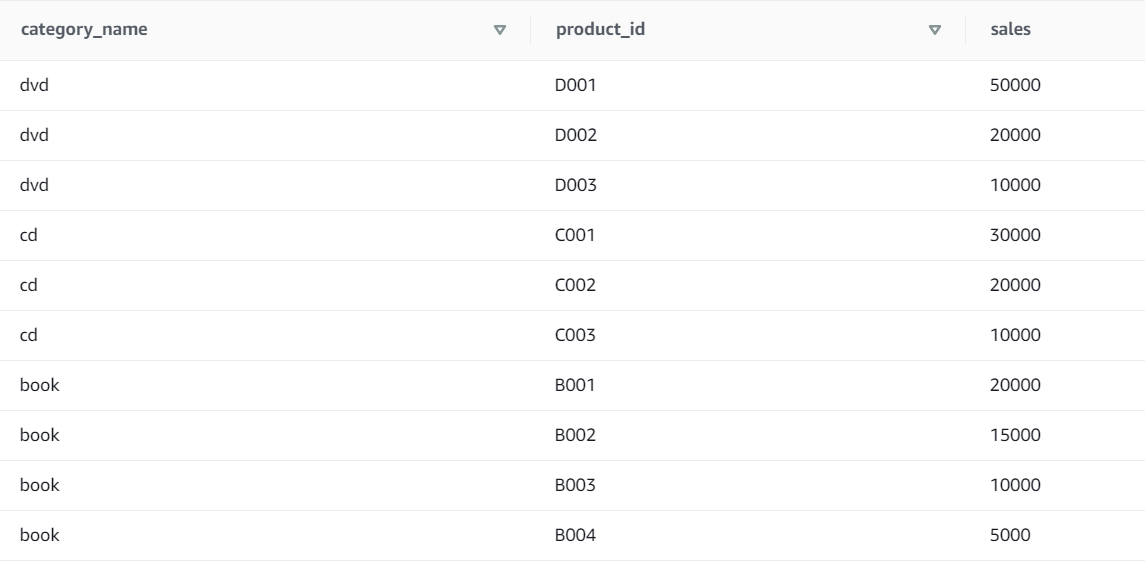Select the B001 product cell

(576, 386)
